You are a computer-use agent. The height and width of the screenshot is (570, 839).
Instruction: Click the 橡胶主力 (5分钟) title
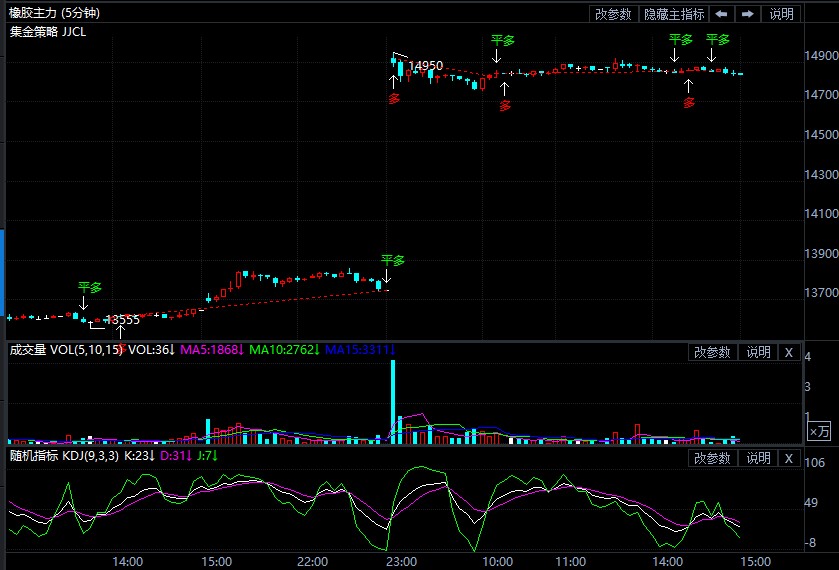[x=55, y=13]
